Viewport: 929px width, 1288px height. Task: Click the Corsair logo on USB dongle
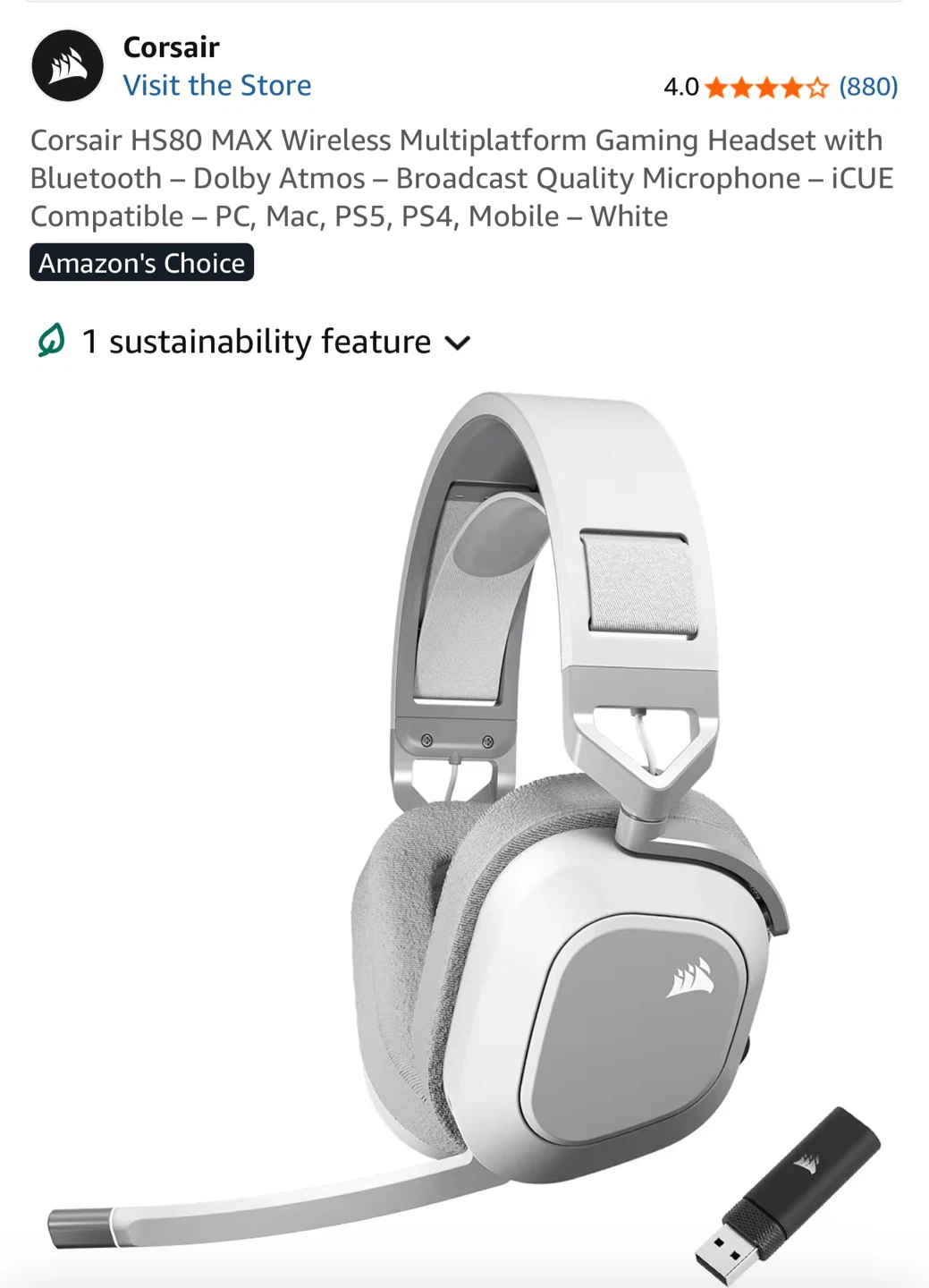tap(807, 1163)
